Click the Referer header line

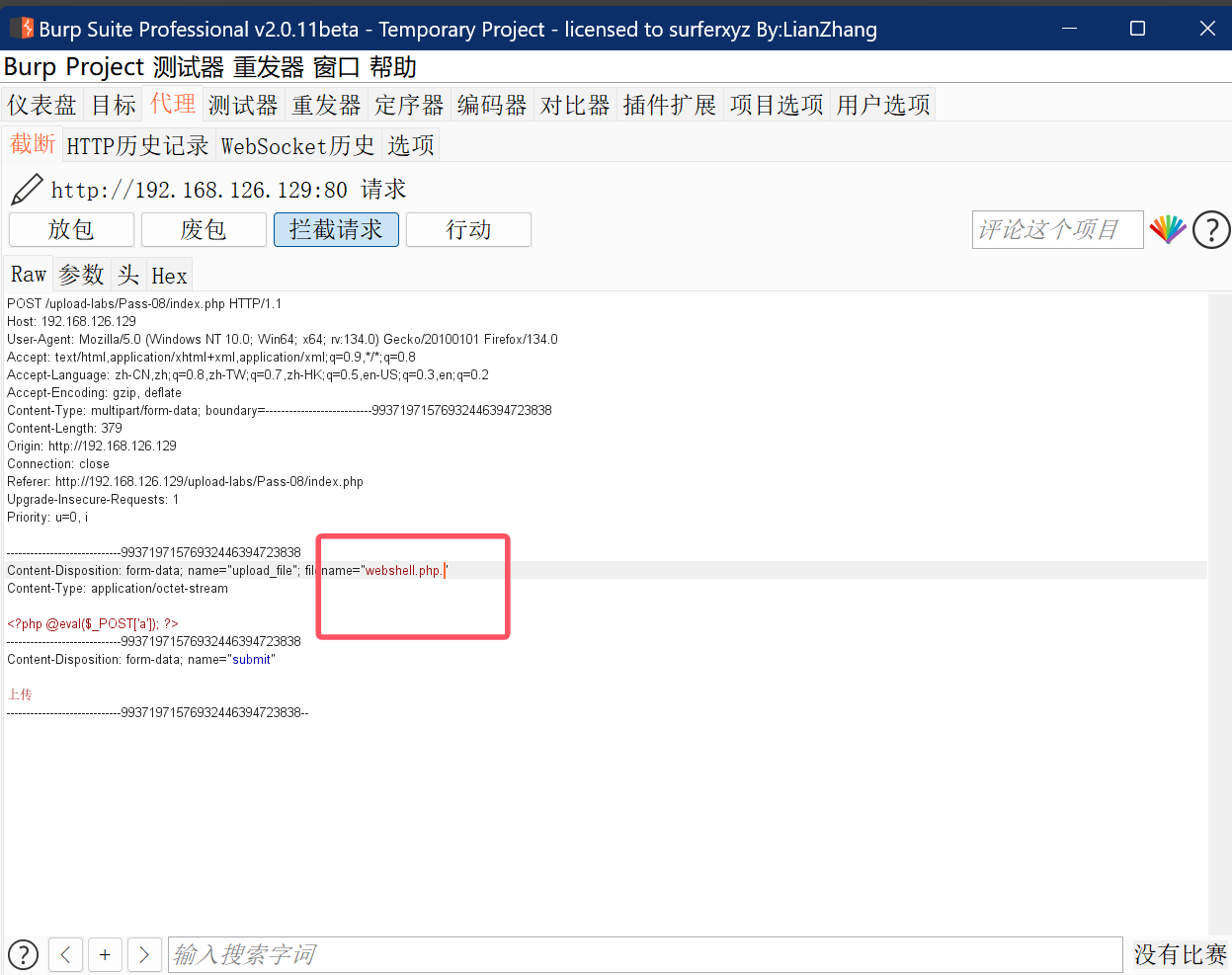click(185, 481)
